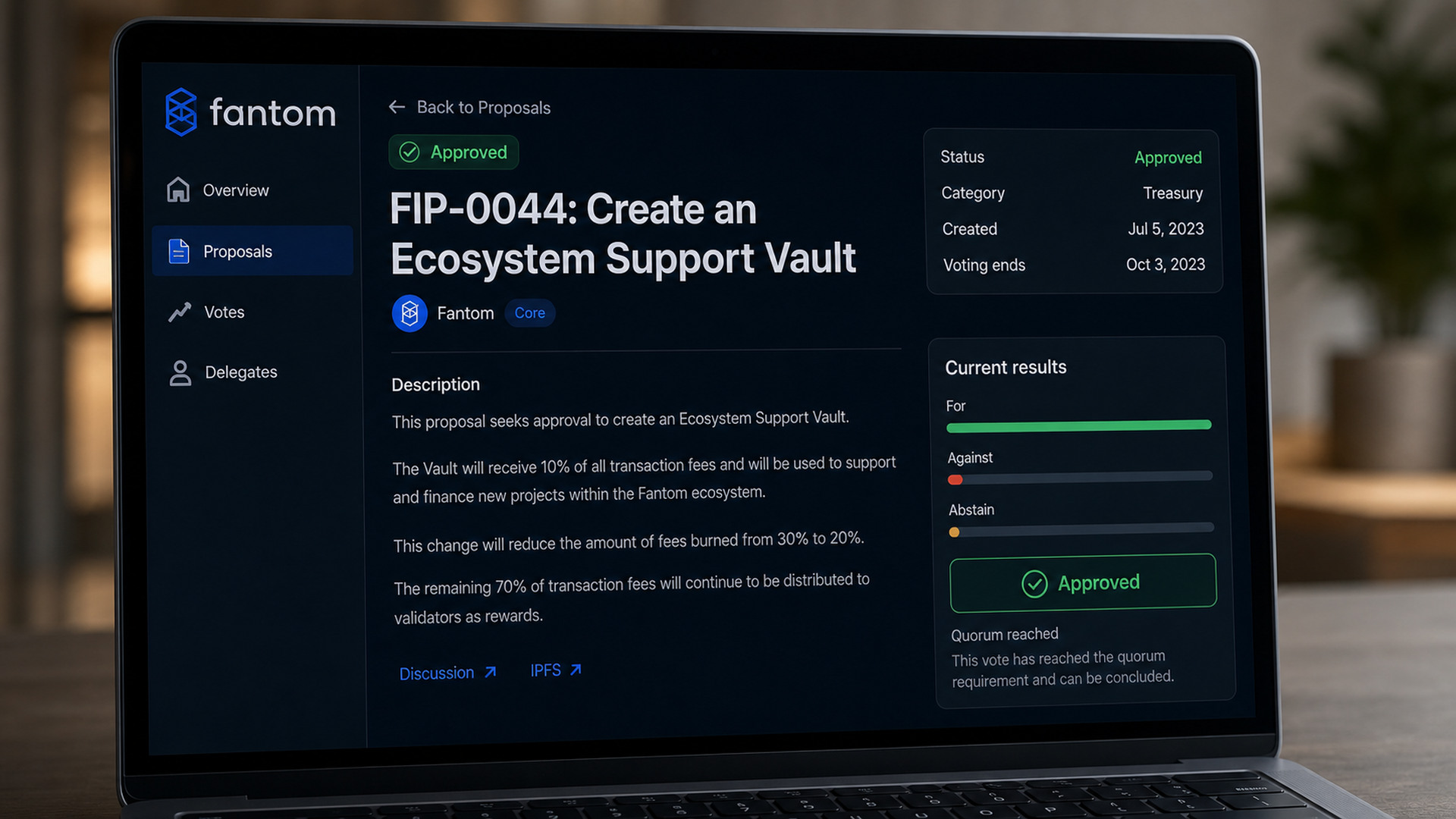This screenshot has width=1456, height=819.
Task: Click the Fantom logo icon
Action: pos(180,112)
